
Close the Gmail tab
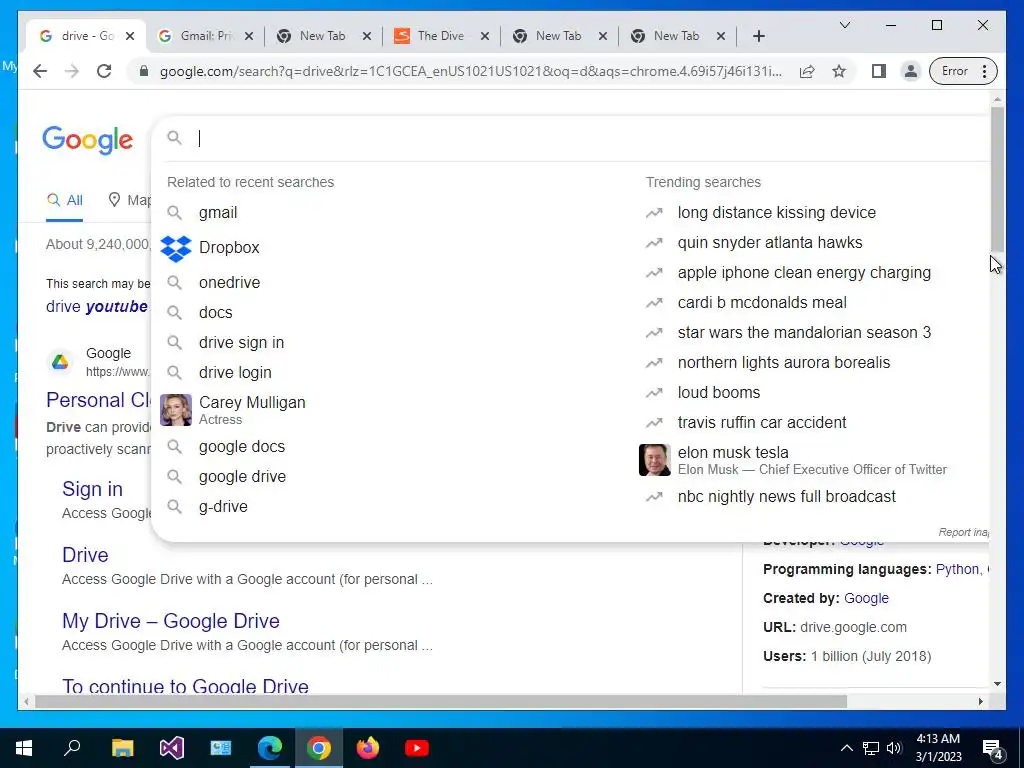pos(249,36)
